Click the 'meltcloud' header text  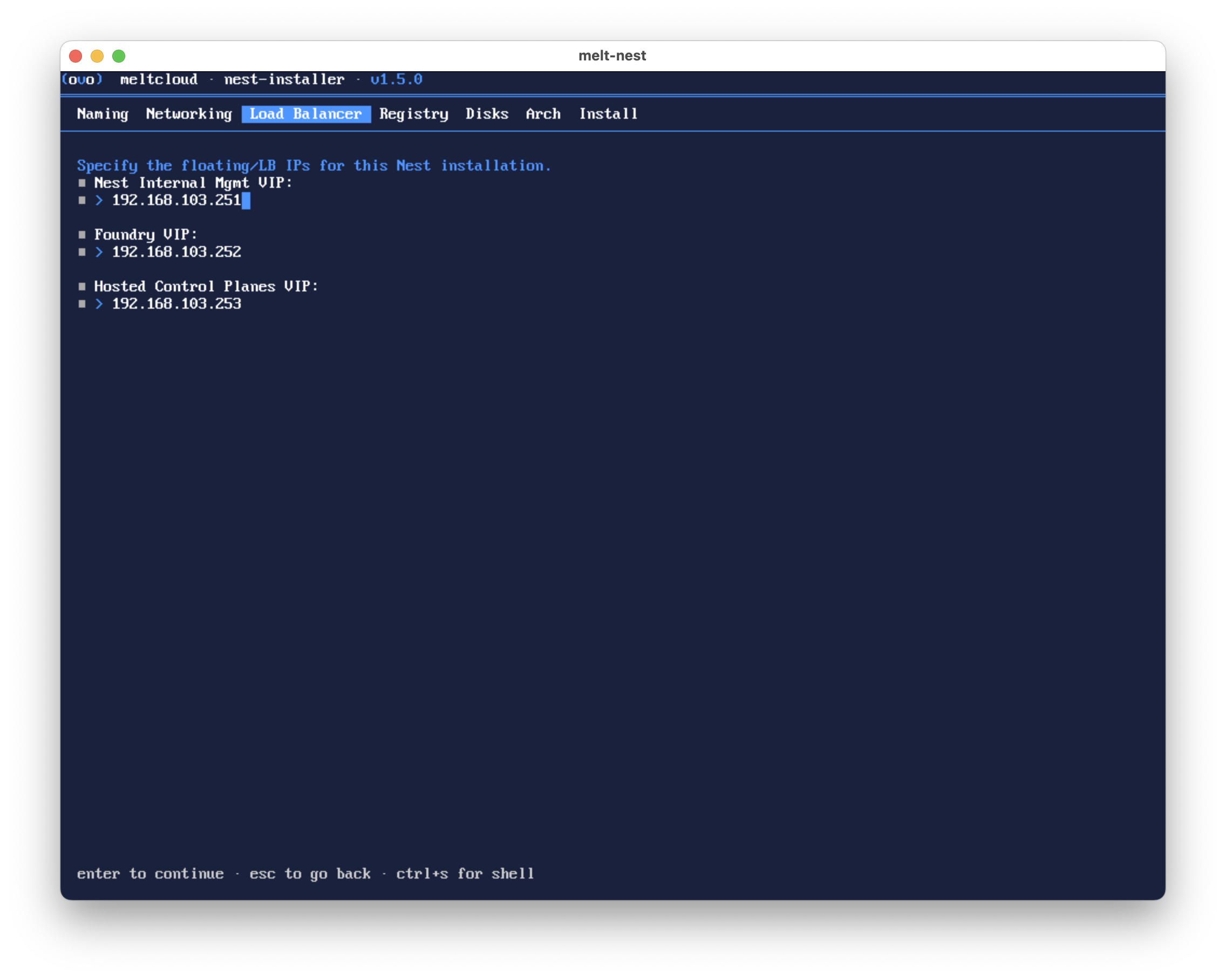tap(159, 79)
